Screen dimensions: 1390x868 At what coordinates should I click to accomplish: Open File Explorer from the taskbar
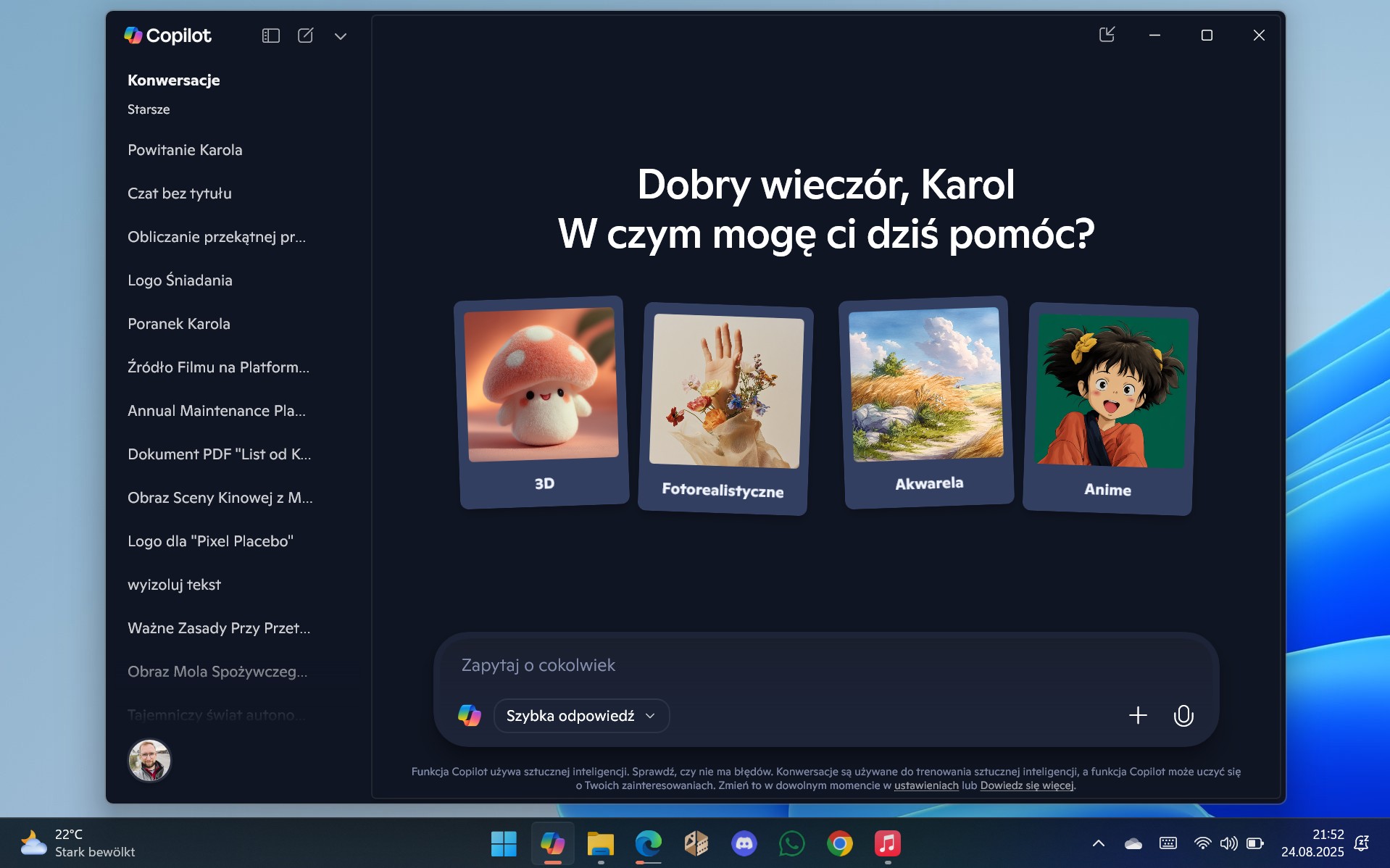coord(600,843)
